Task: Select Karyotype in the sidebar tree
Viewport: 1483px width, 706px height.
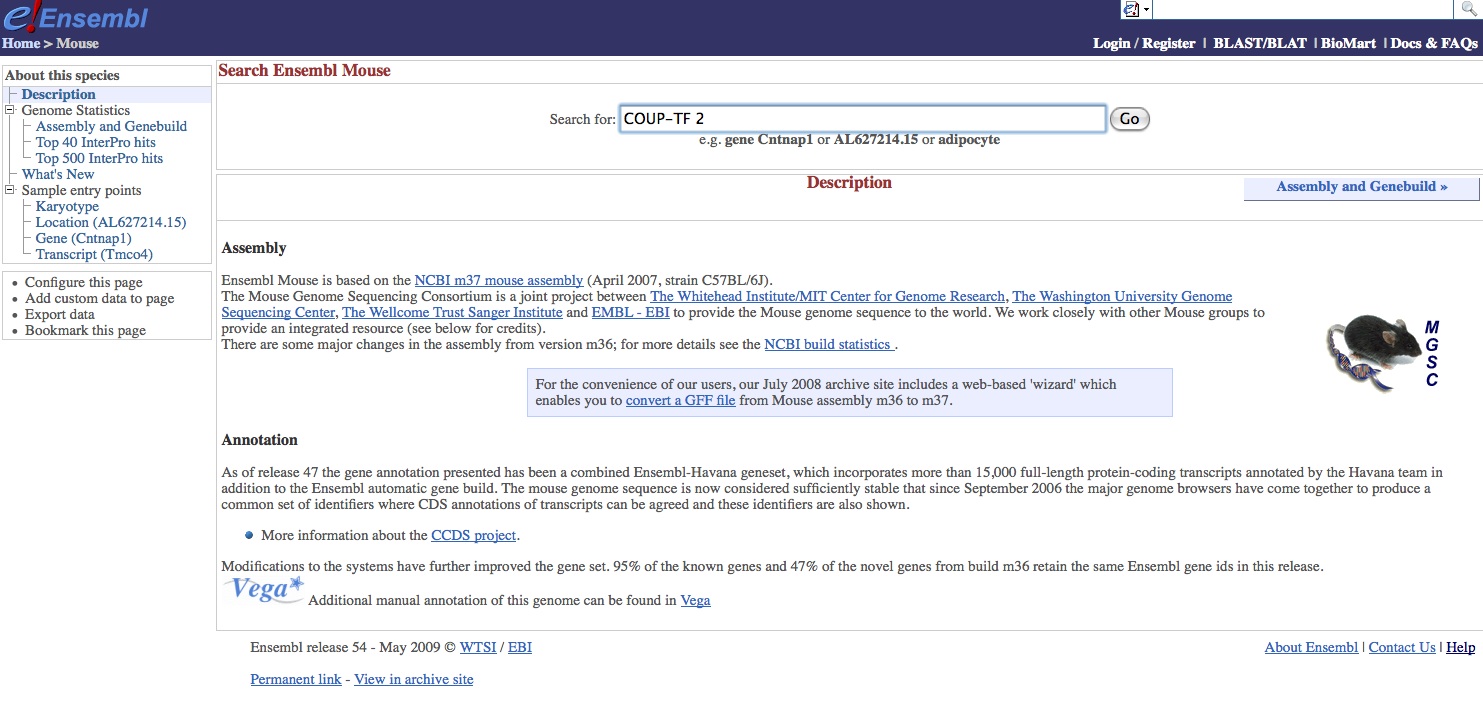Action: point(67,207)
